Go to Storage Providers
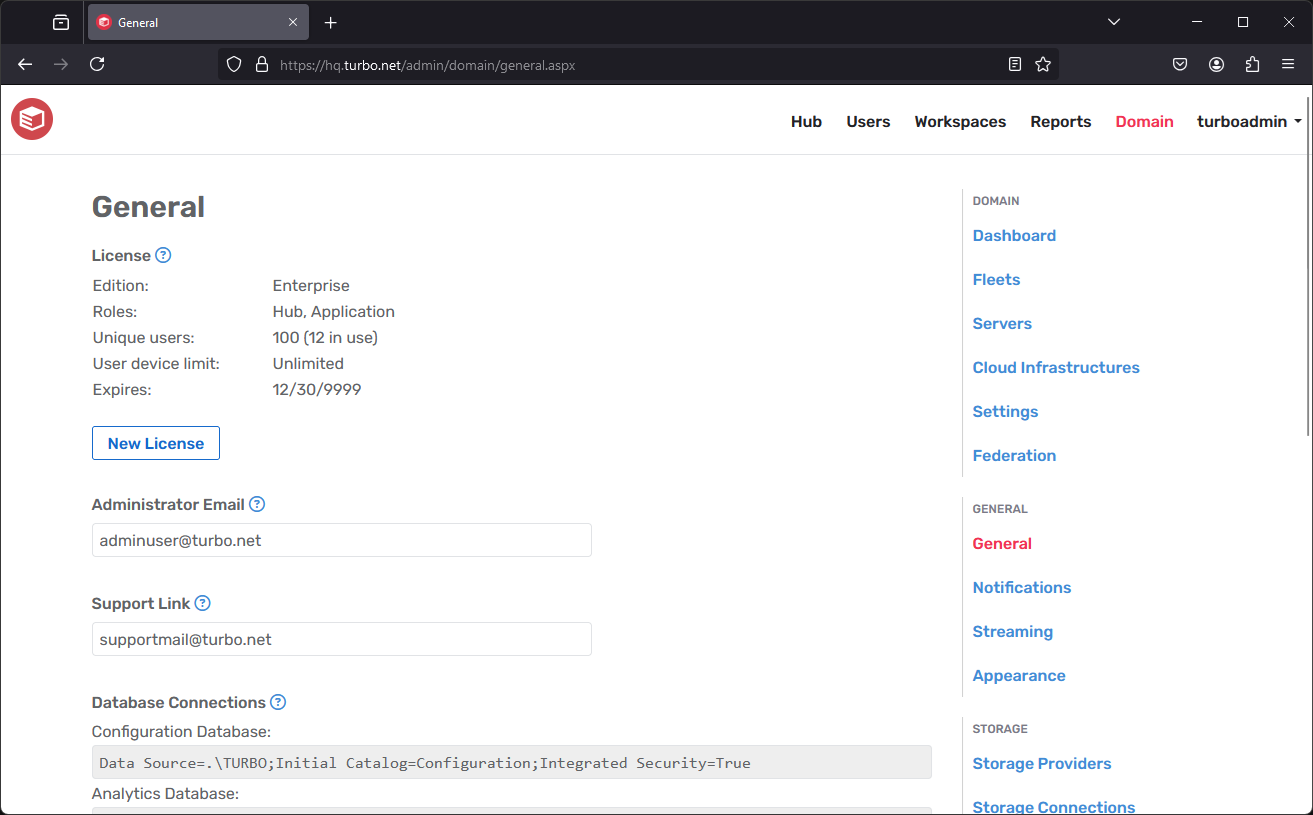 pyautogui.click(x=1041, y=763)
